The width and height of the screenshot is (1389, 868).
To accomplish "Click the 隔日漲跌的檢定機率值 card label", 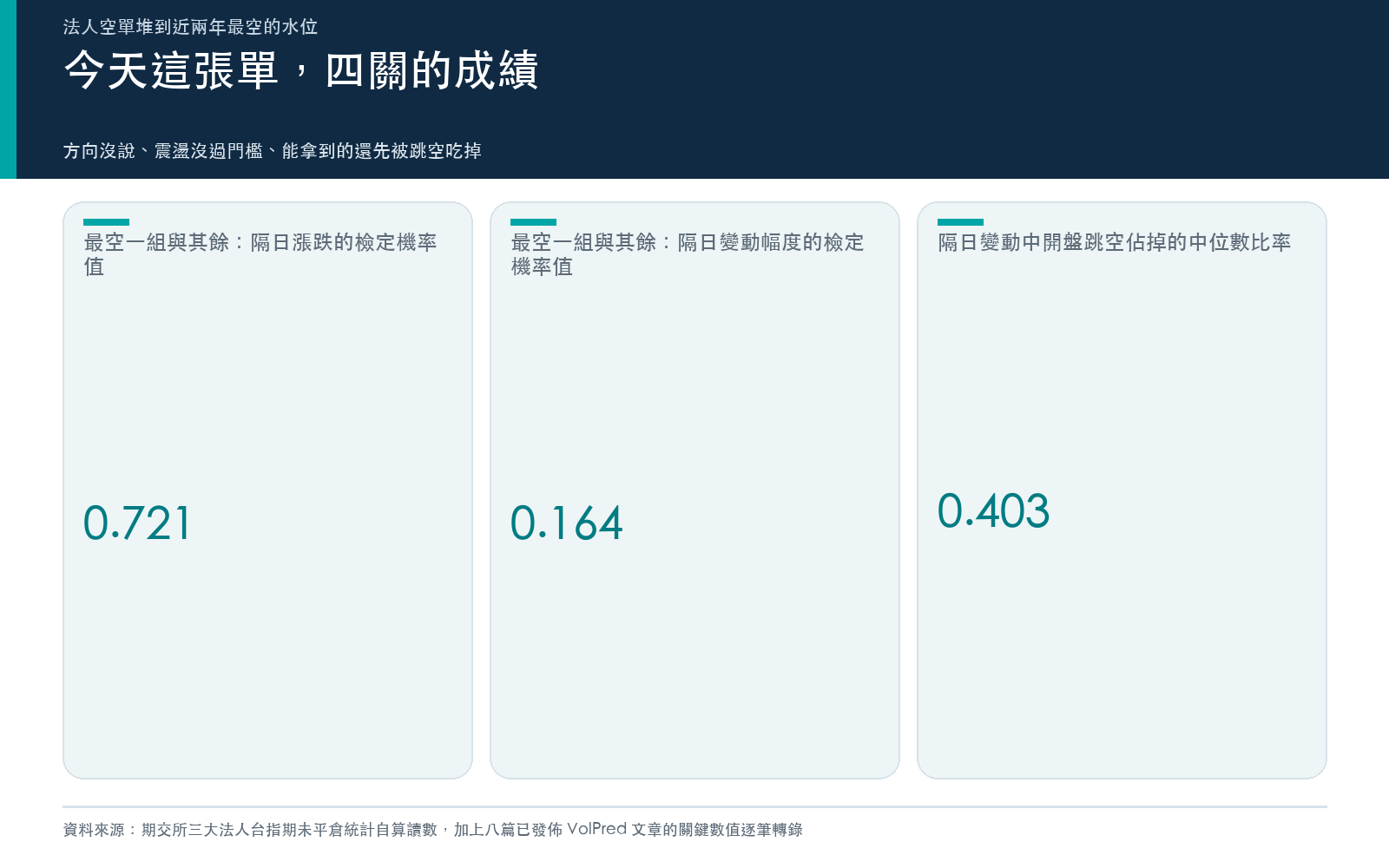I will [260, 254].
